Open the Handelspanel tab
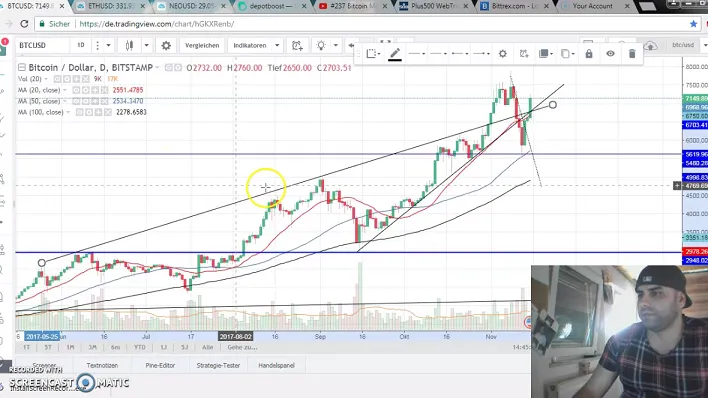Viewport: 708px width, 398px height. pyautogui.click(x=276, y=365)
